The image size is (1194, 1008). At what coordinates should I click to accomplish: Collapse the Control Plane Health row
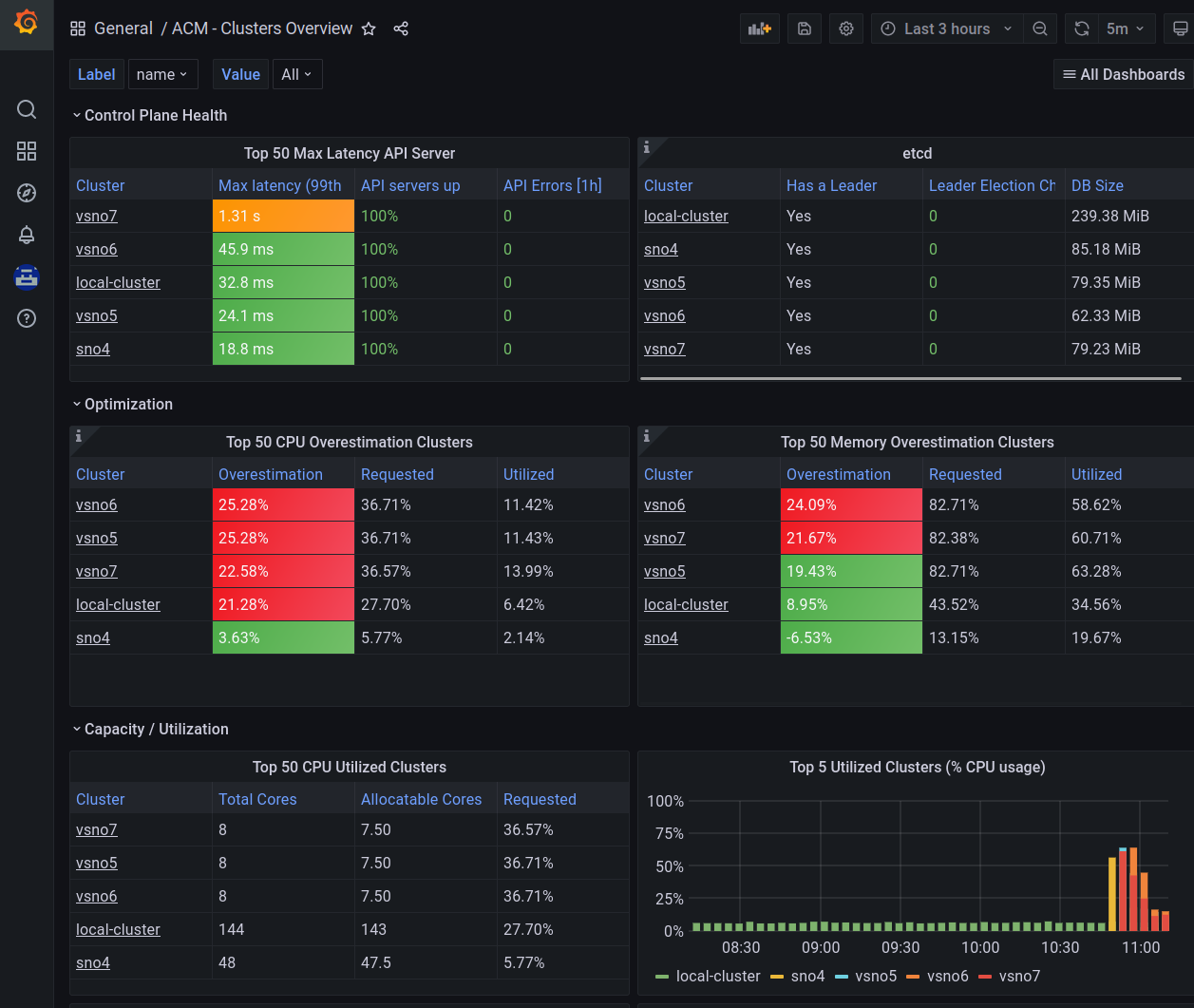[150, 115]
